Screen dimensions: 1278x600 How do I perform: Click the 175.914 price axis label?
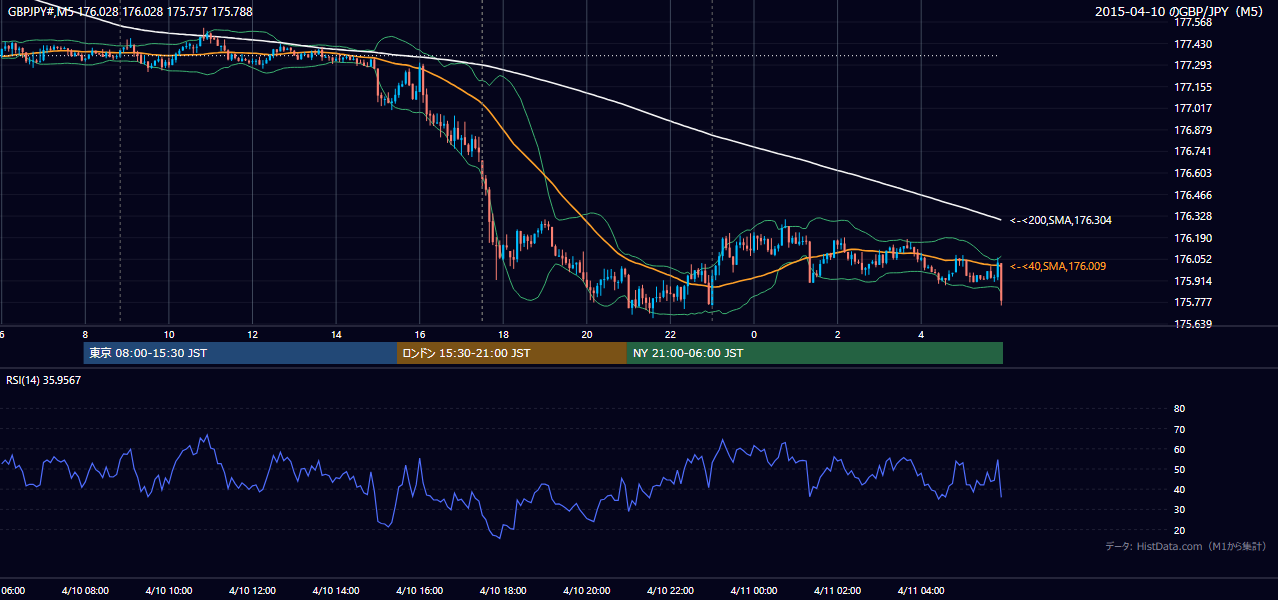click(x=1193, y=281)
